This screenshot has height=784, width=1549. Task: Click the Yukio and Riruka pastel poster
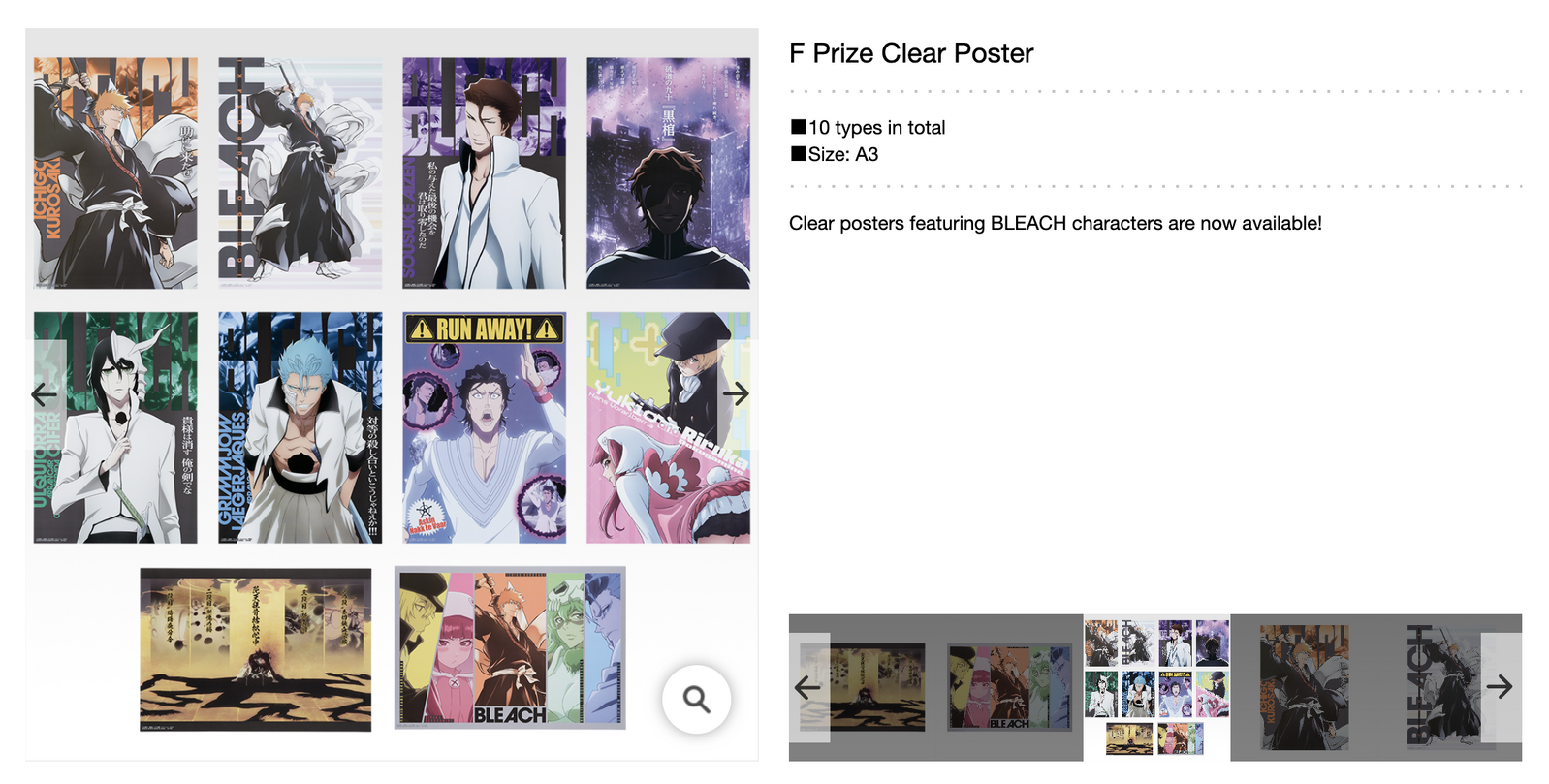(x=669, y=427)
